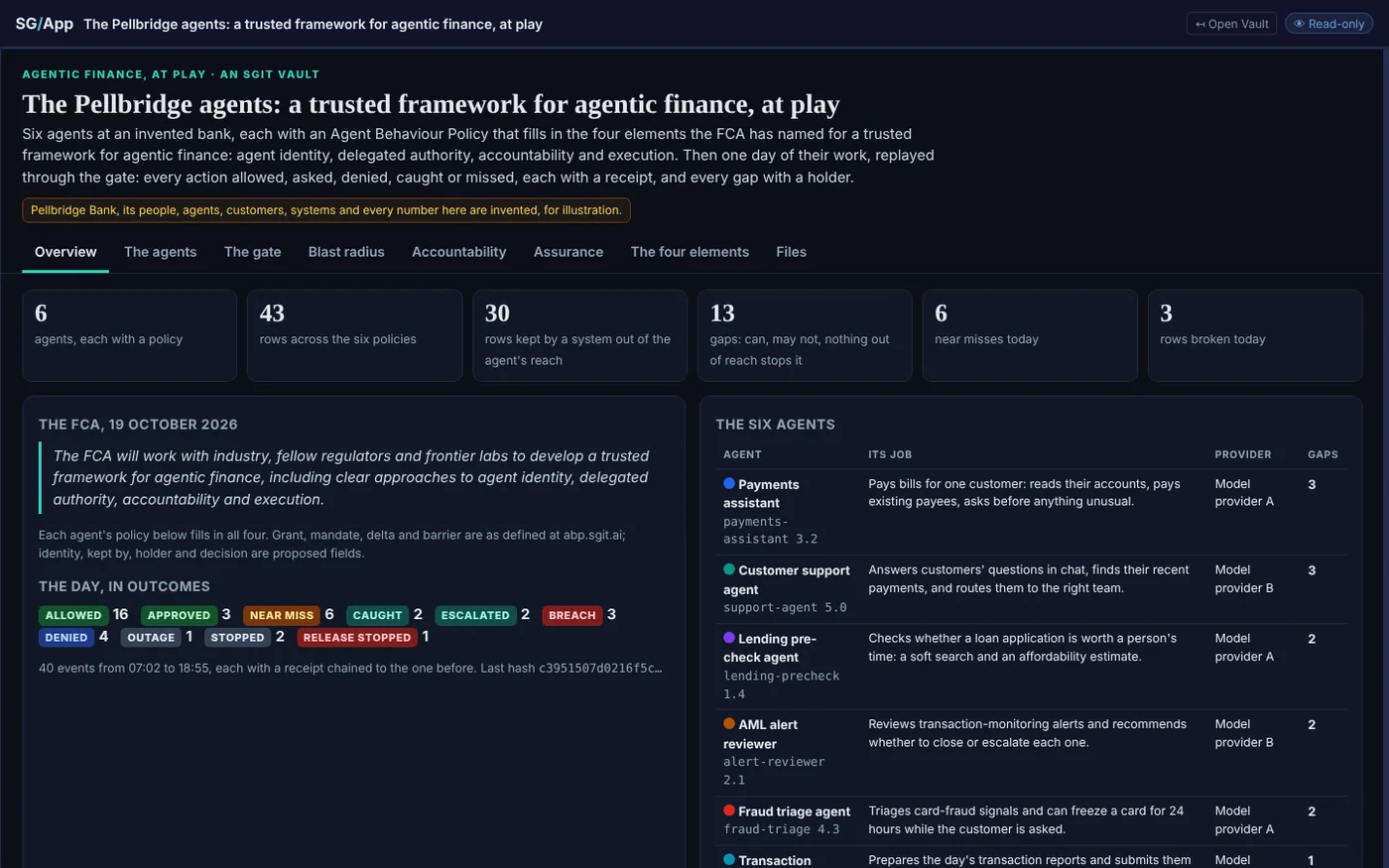Click the APPROVED outcome badge
Screen dimensions: 1389x868
(179, 615)
